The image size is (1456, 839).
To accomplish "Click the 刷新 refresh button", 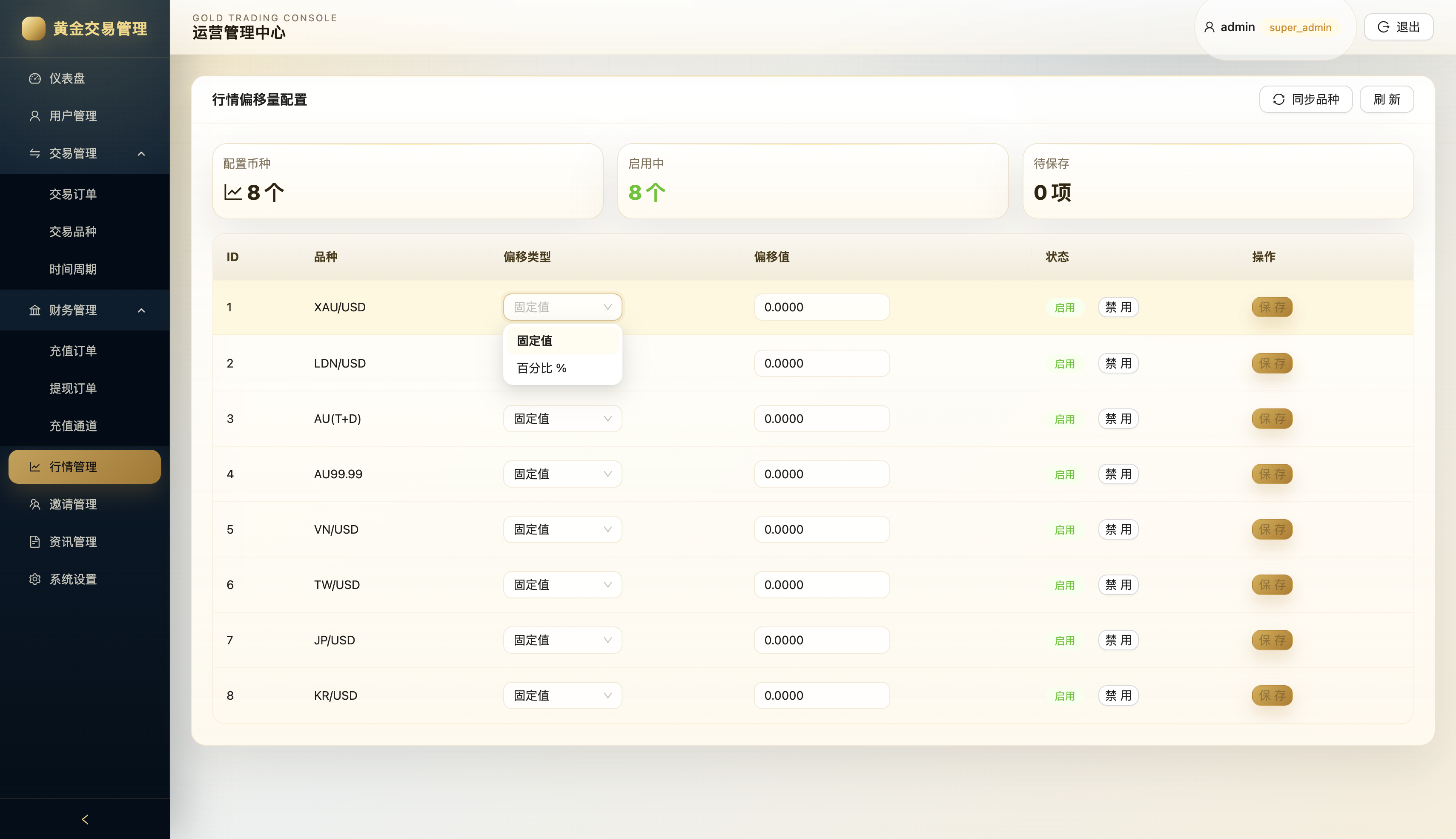I will [x=1387, y=99].
